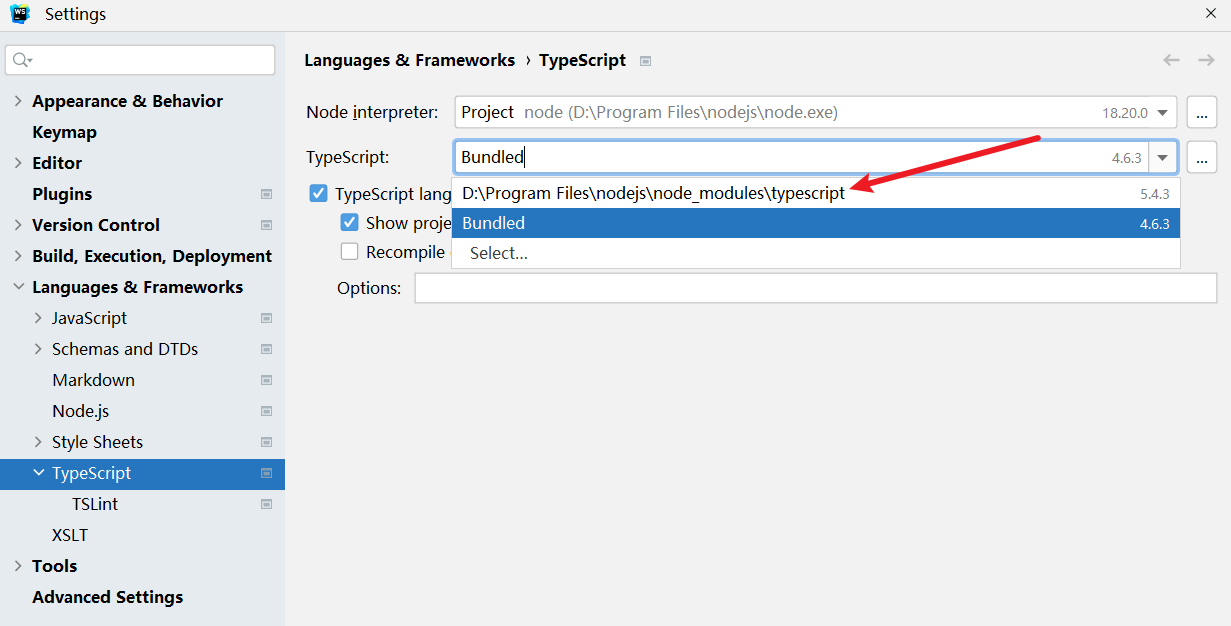Select the Editor settings category
This screenshot has width=1231, height=626.
[x=57, y=163]
